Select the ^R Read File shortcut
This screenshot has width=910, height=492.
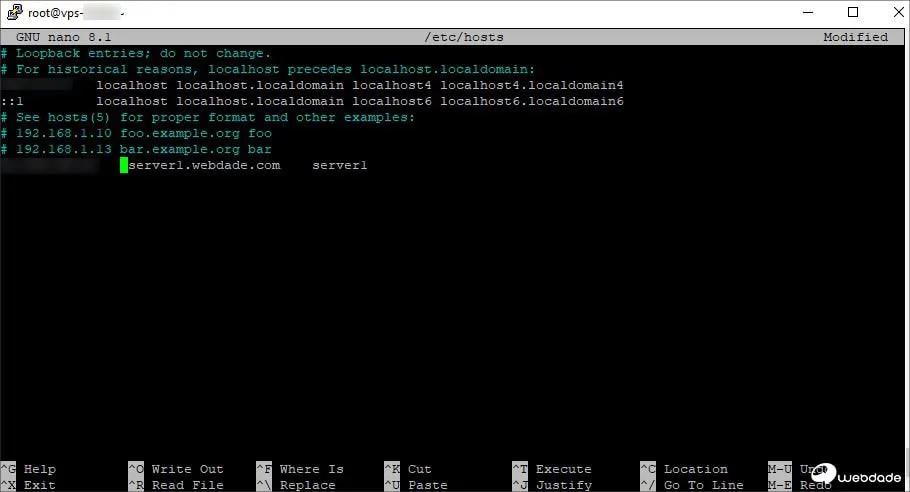click(175, 485)
